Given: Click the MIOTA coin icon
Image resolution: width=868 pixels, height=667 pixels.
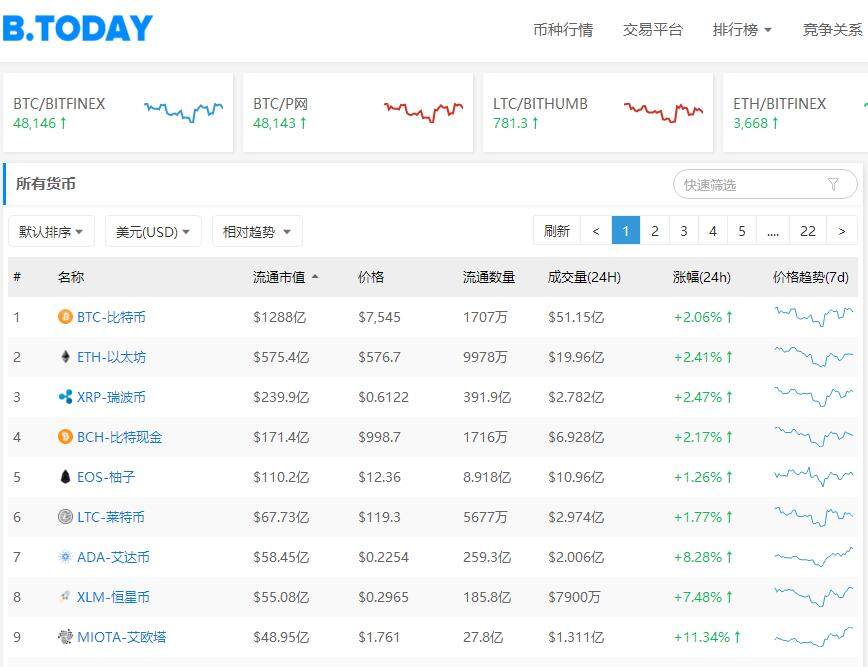Looking at the screenshot, I should click(65, 637).
